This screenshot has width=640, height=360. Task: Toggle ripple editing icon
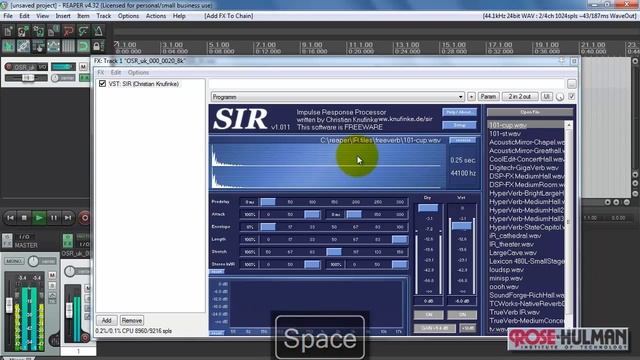pos(38,46)
